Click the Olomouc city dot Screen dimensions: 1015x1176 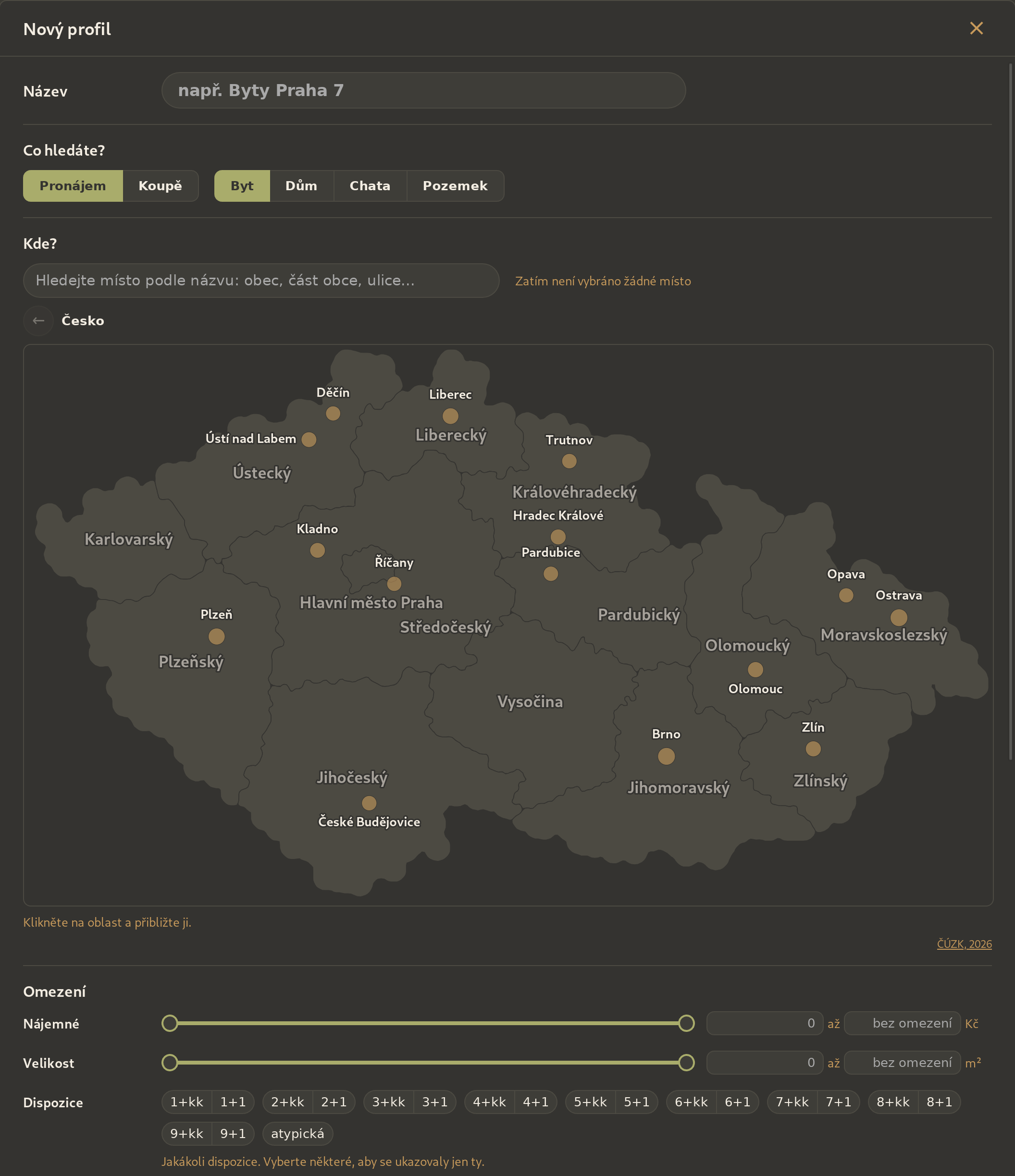(x=755, y=669)
